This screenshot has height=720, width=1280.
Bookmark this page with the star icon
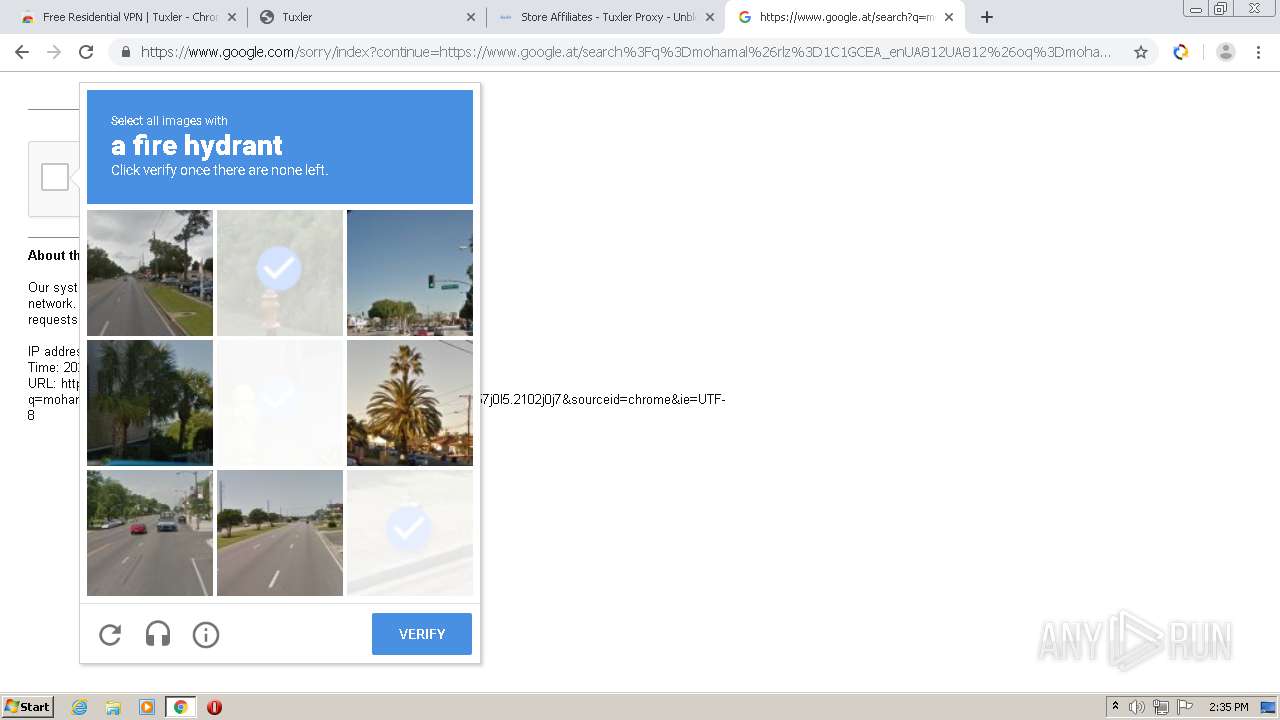[x=1140, y=52]
